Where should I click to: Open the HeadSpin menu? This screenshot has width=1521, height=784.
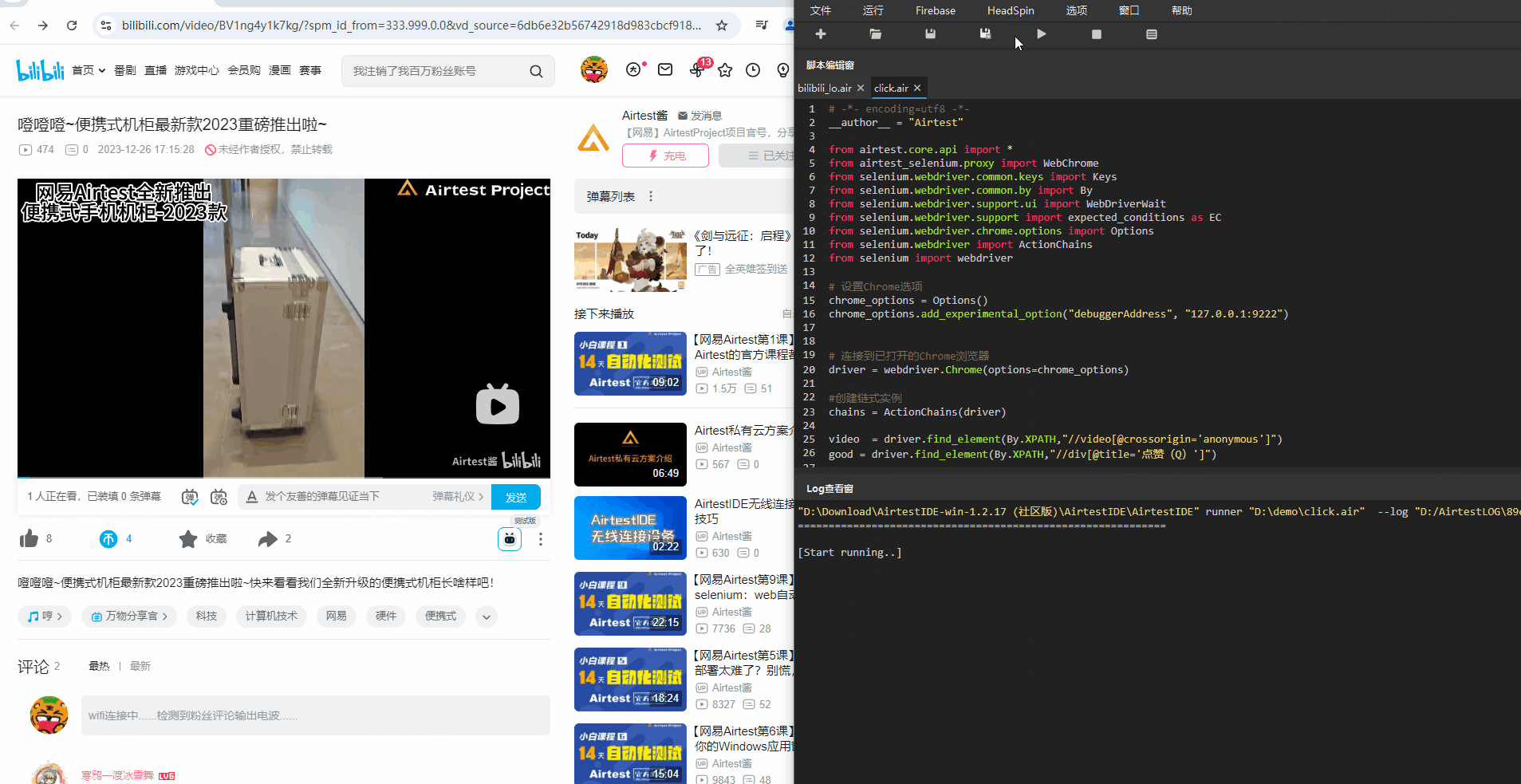[x=1011, y=10]
